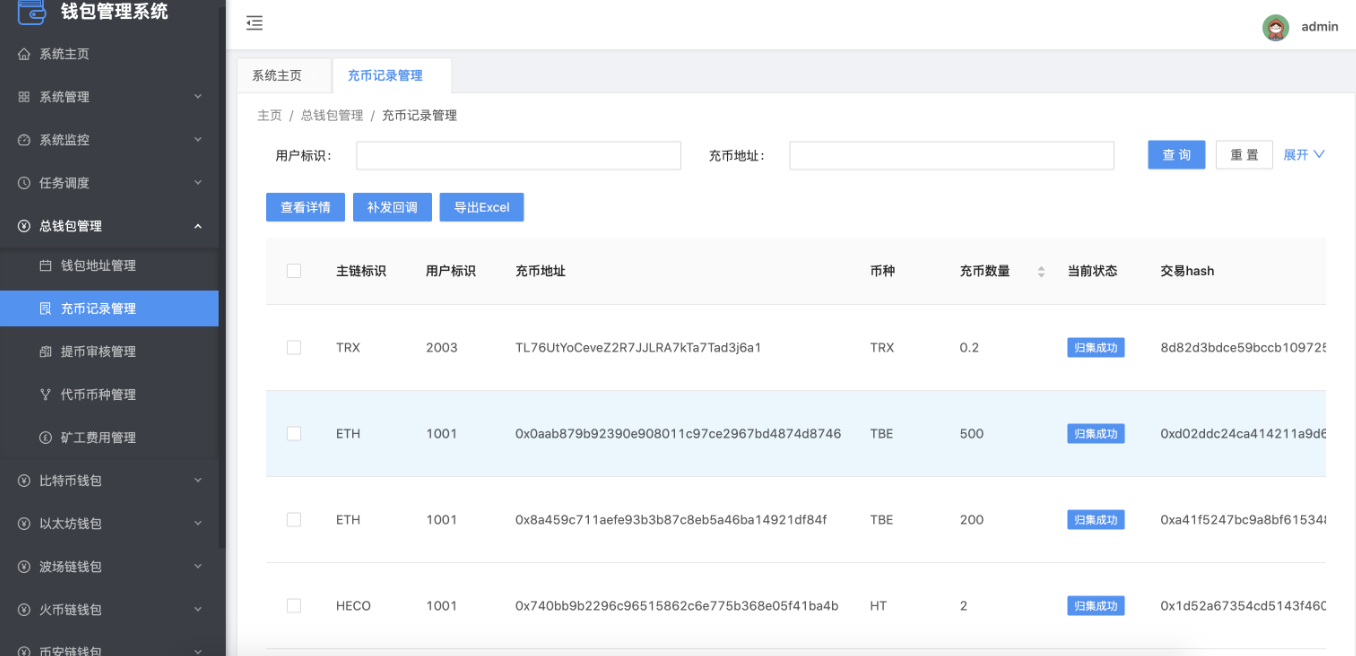The width and height of the screenshot is (1356, 656).
Task: Click the 交易hash column header
Action: coord(1187,271)
